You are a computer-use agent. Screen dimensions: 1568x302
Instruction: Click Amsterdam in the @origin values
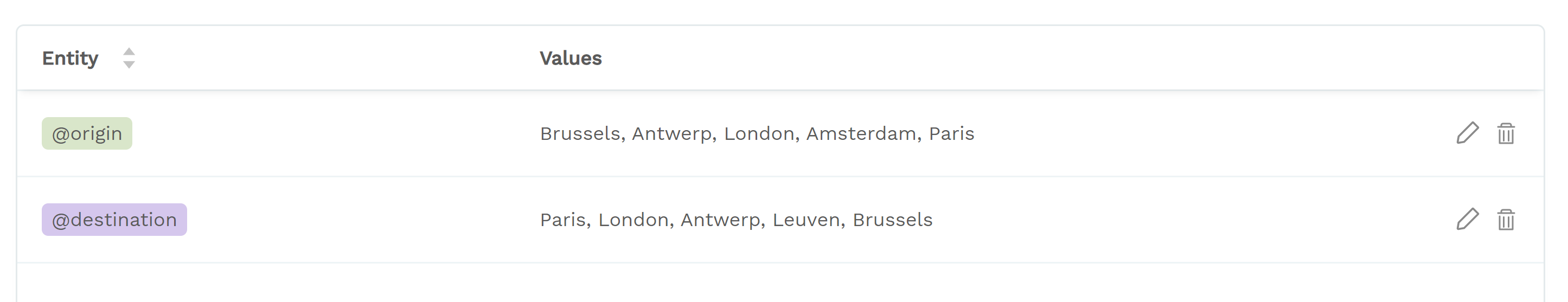coord(861,133)
